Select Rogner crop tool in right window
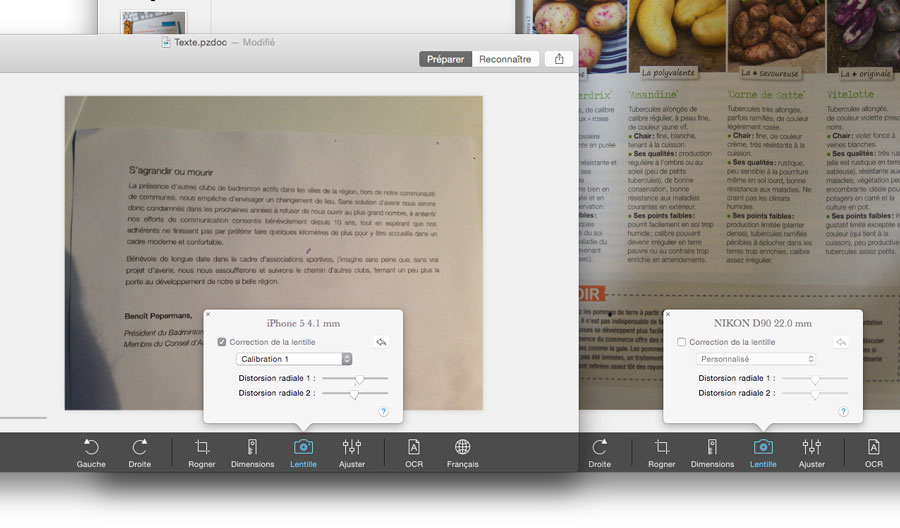900x528 pixels. tap(662, 453)
